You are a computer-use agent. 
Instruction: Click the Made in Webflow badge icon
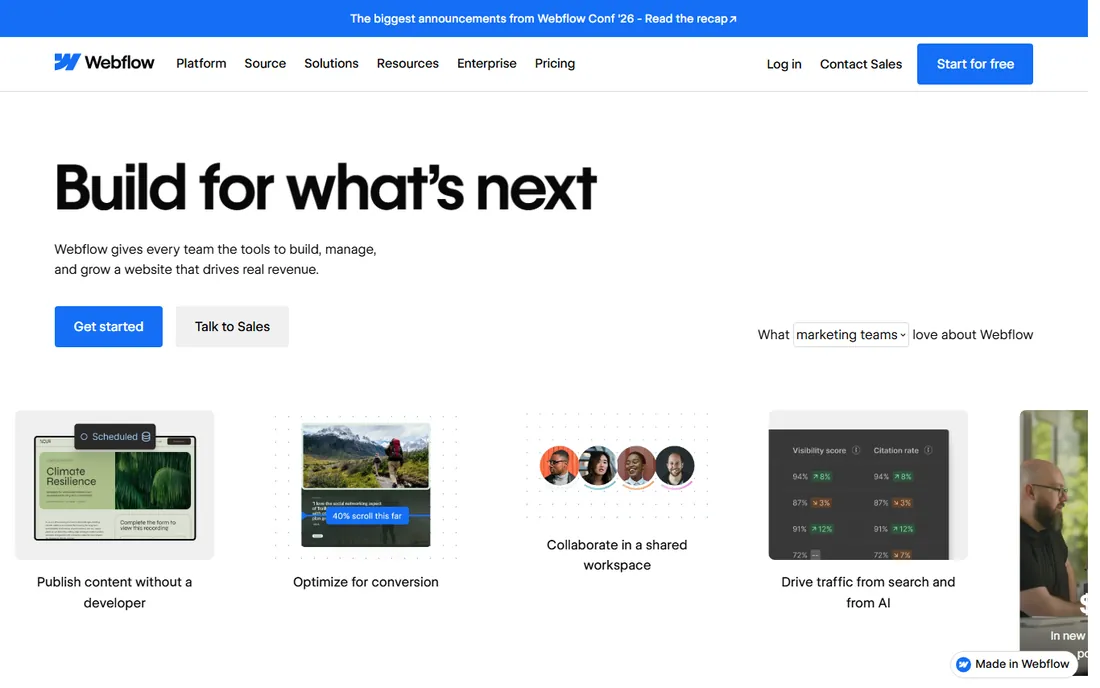click(963, 664)
